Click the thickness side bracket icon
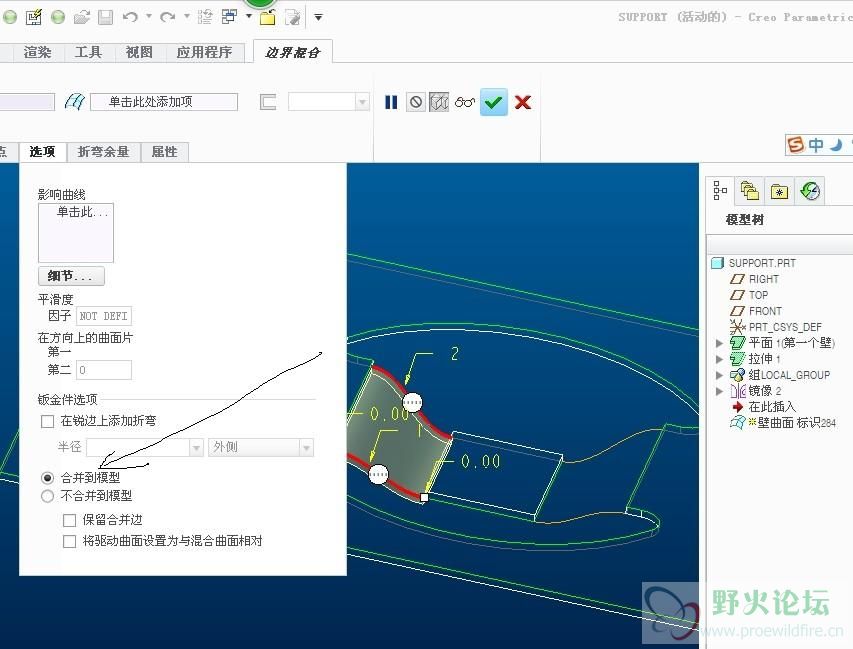The width and height of the screenshot is (853, 649). click(x=268, y=102)
